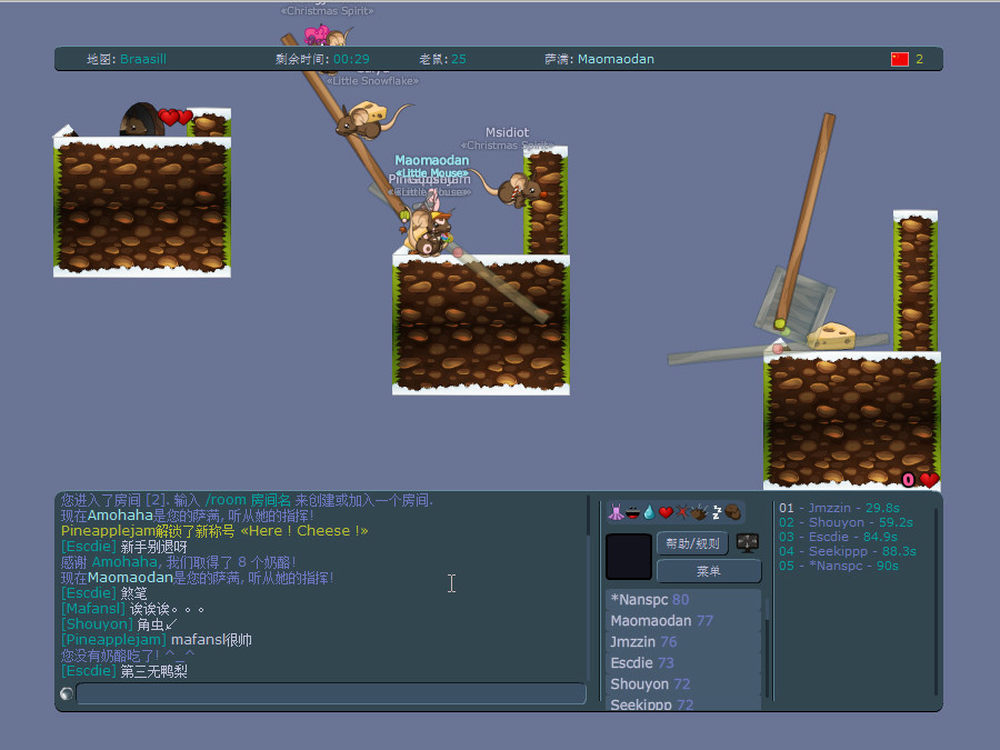This screenshot has width=1000, height=750.
Task: Click the dark avatar preview box
Action: 629,557
